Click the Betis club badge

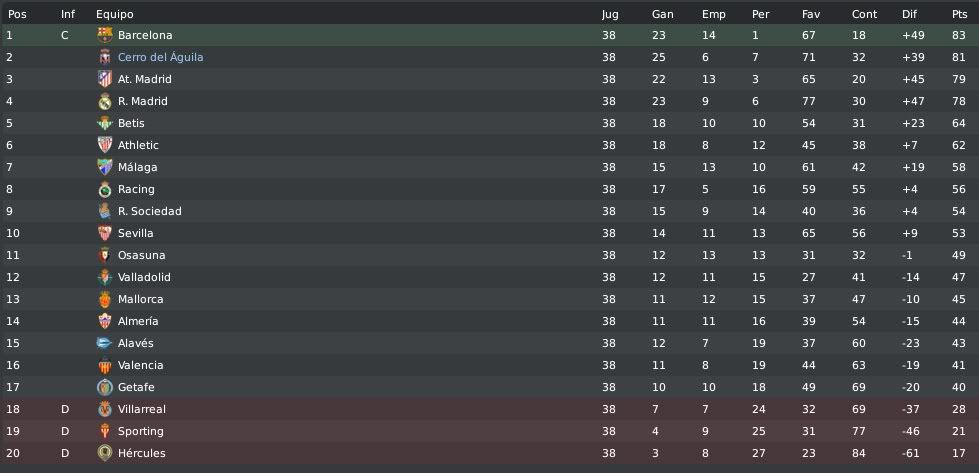(105, 123)
